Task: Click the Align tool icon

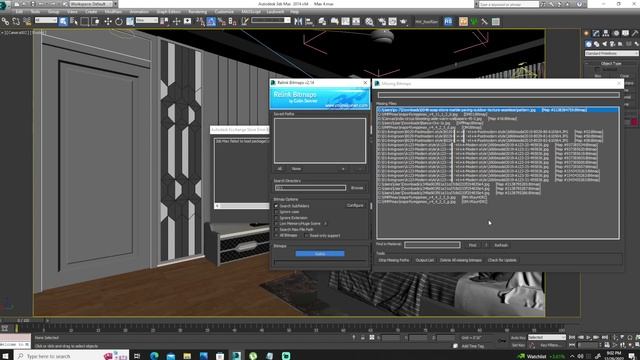Action: (x=309, y=22)
